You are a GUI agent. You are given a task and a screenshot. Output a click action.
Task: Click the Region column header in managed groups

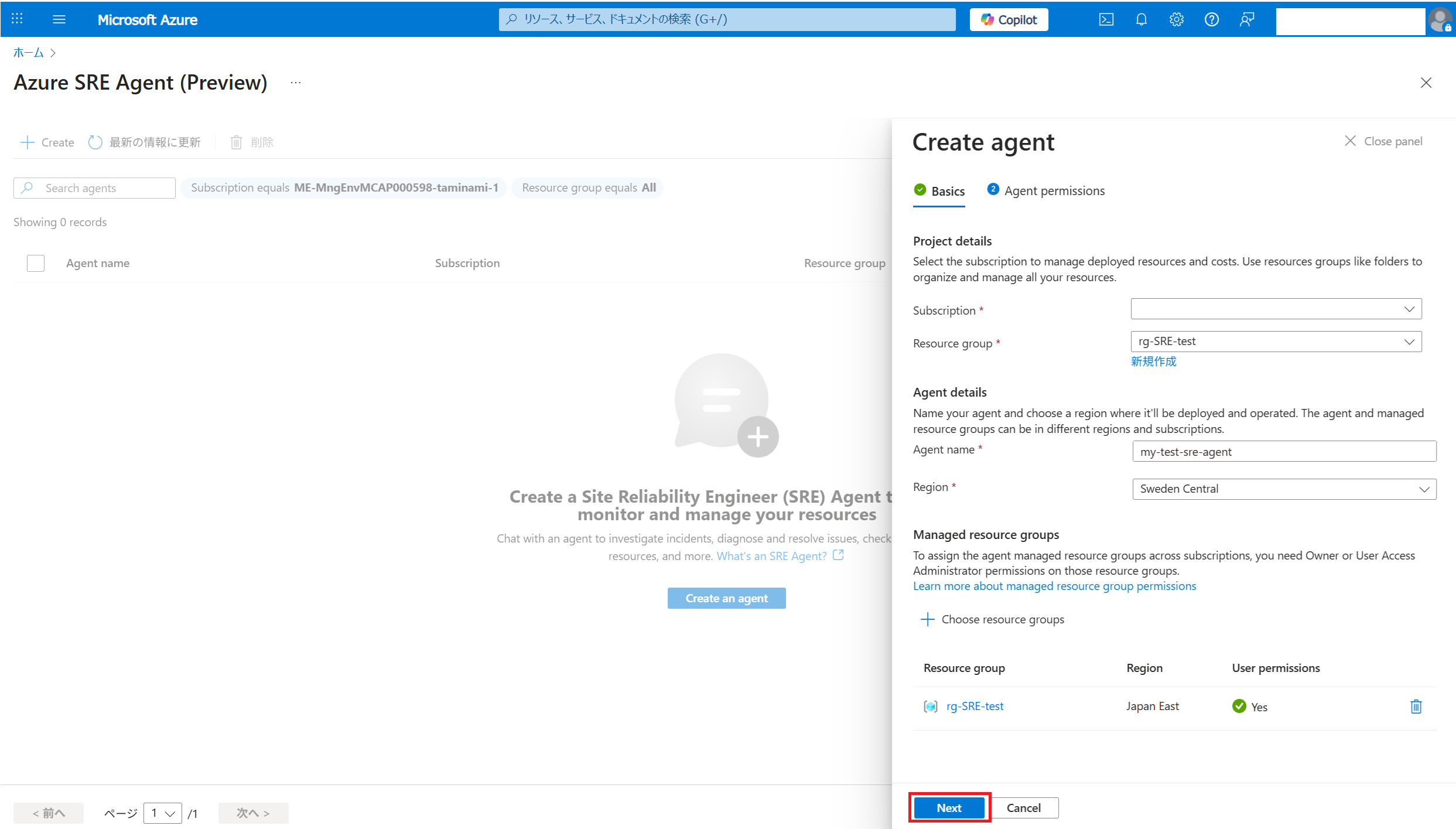coord(1144,668)
